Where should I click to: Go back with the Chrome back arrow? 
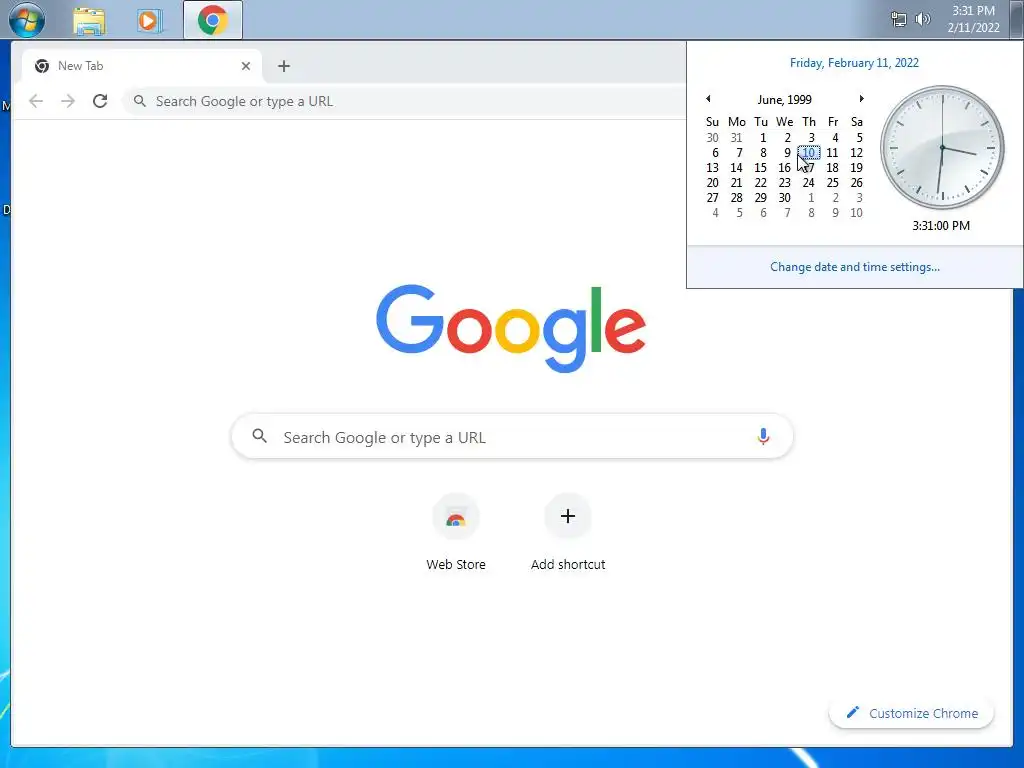coord(36,101)
